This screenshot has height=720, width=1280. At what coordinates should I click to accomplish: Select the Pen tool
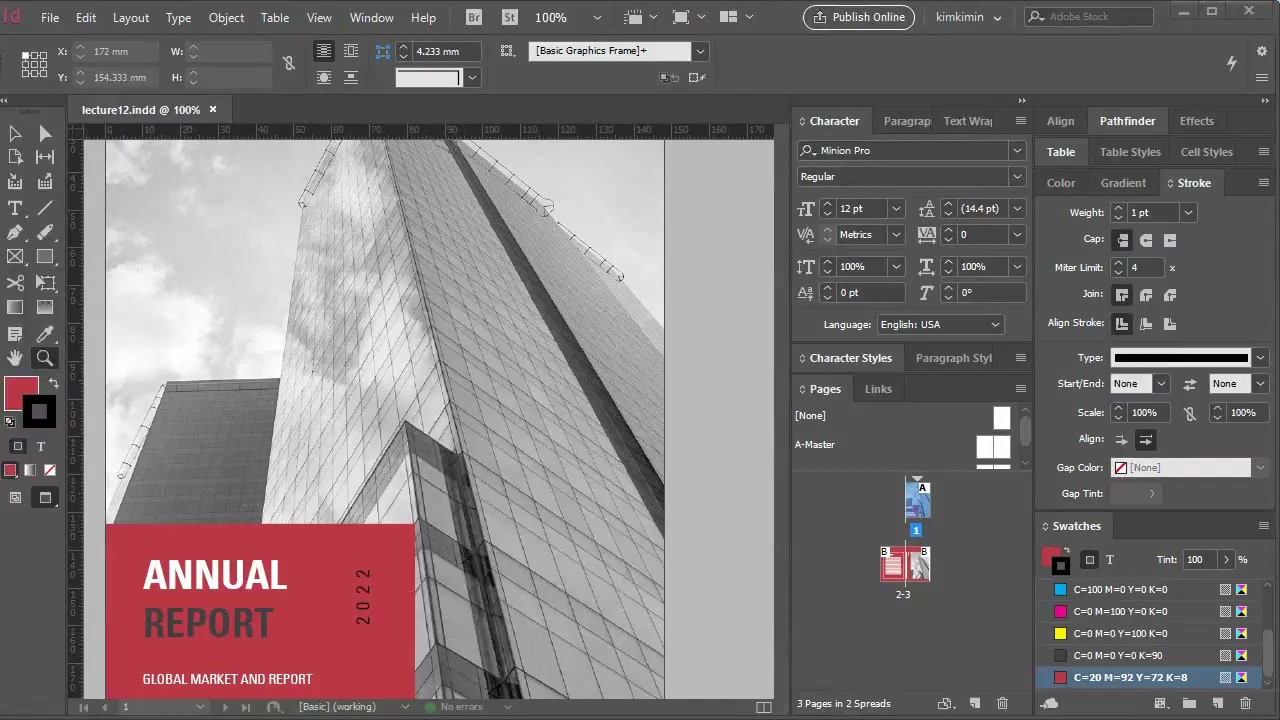coord(15,233)
